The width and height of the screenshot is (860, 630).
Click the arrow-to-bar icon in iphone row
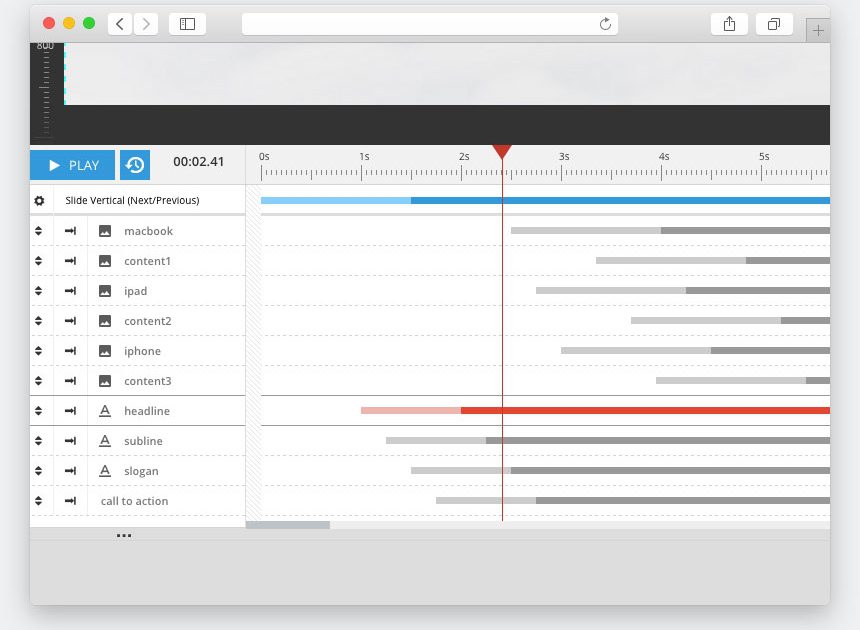[70, 351]
